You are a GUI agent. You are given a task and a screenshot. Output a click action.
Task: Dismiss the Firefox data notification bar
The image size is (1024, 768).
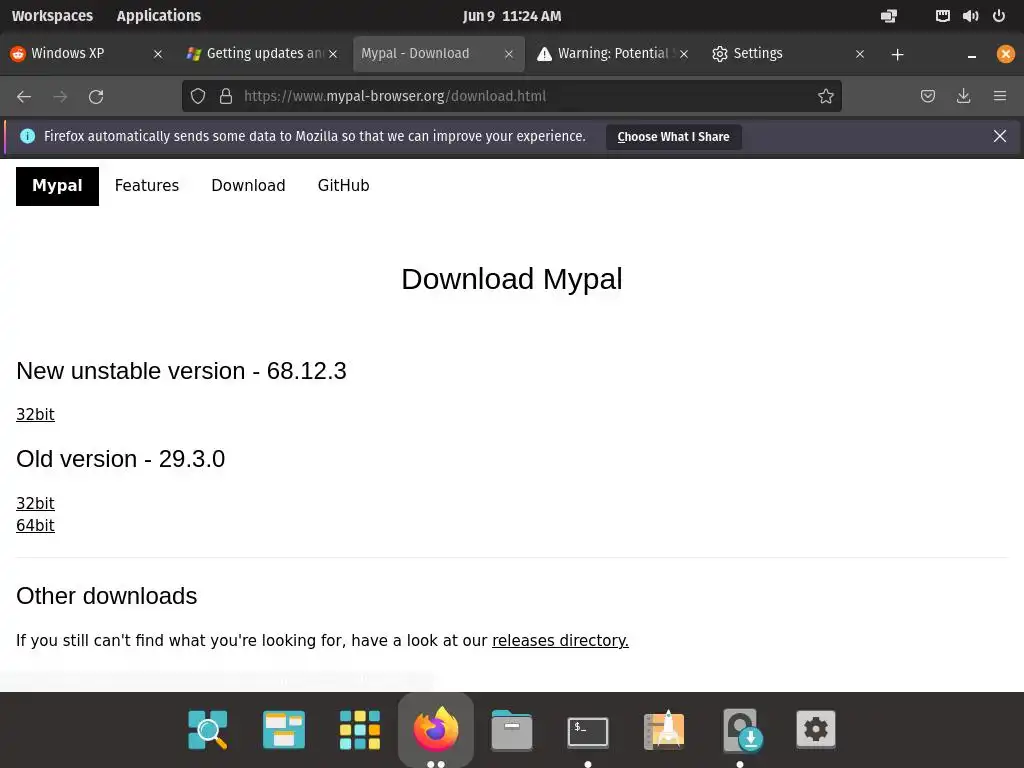[1000, 136]
